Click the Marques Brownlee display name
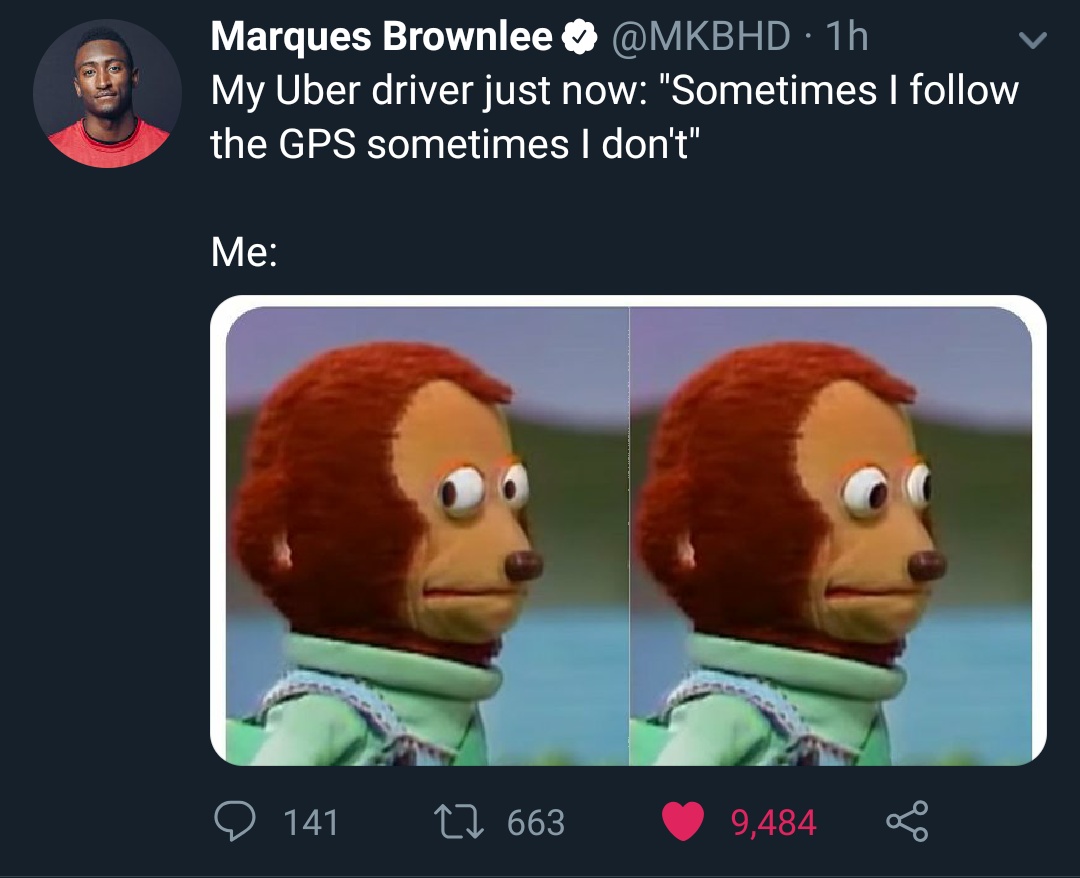Image resolution: width=1080 pixels, height=878 pixels. tap(381, 36)
